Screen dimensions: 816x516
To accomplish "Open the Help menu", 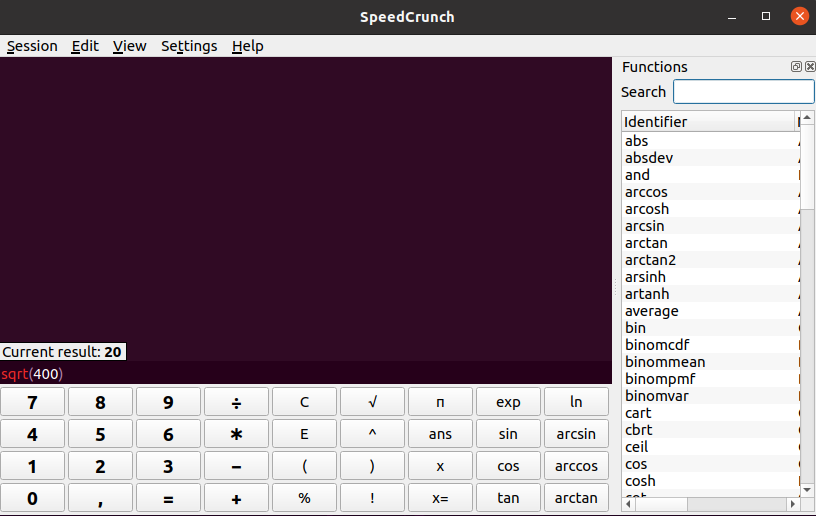I will [x=248, y=46].
